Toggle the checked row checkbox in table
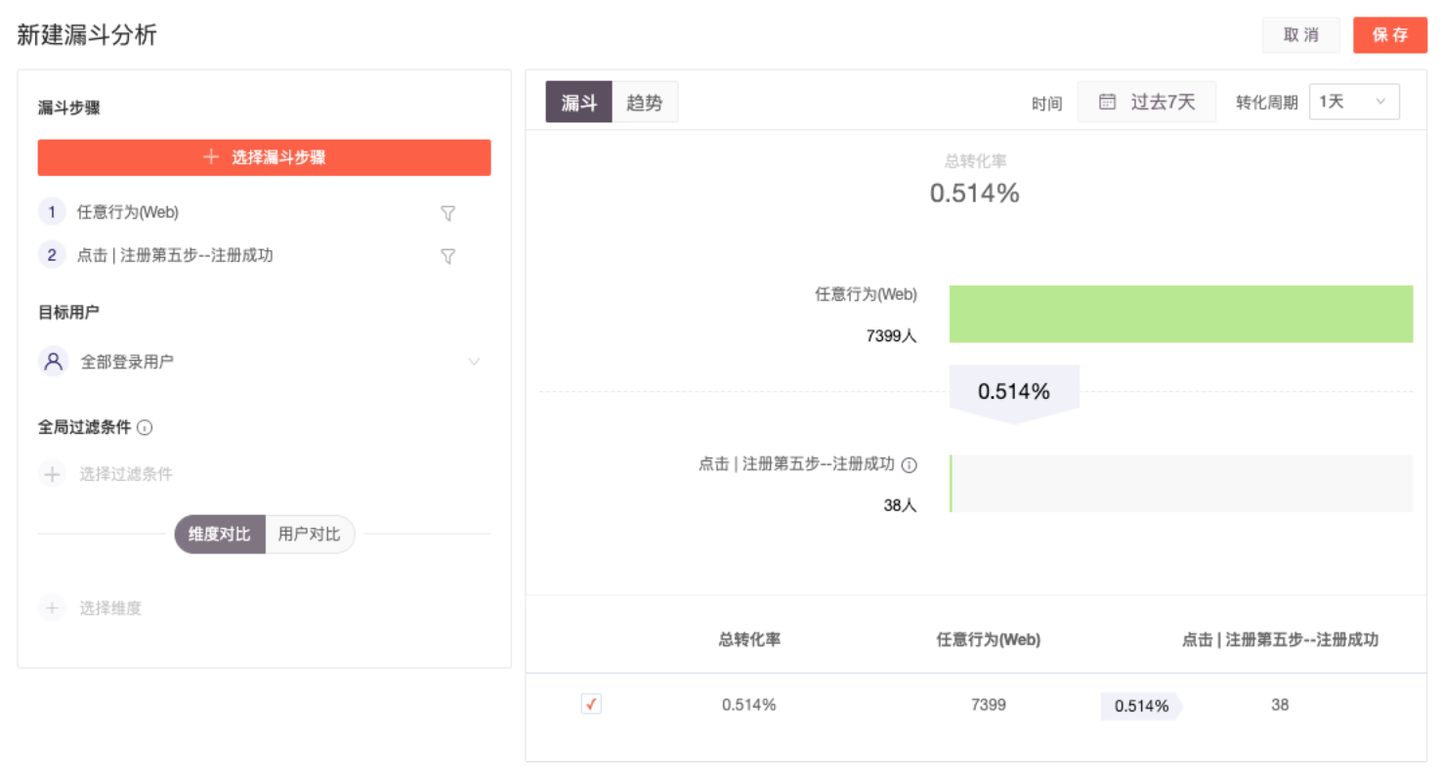The image size is (1440, 780). [591, 705]
